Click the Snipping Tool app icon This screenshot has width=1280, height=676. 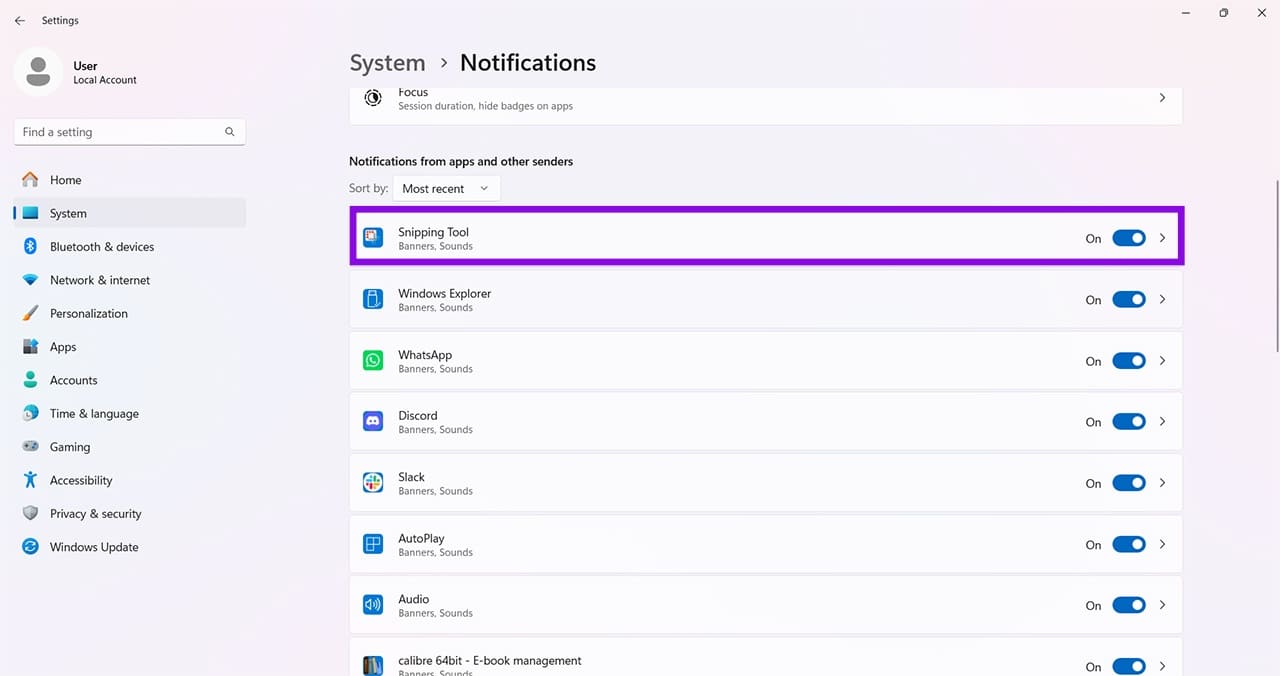pos(373,238)
